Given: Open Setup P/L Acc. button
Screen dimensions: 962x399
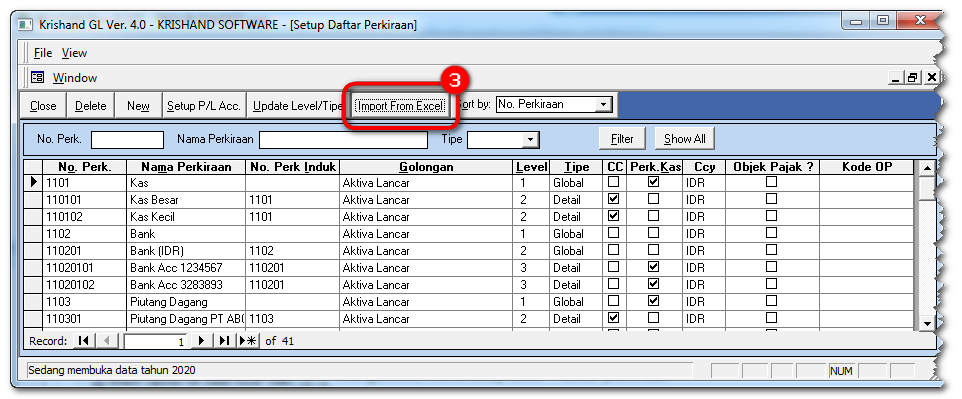Looking at the screenshot, I should (205, 106).
